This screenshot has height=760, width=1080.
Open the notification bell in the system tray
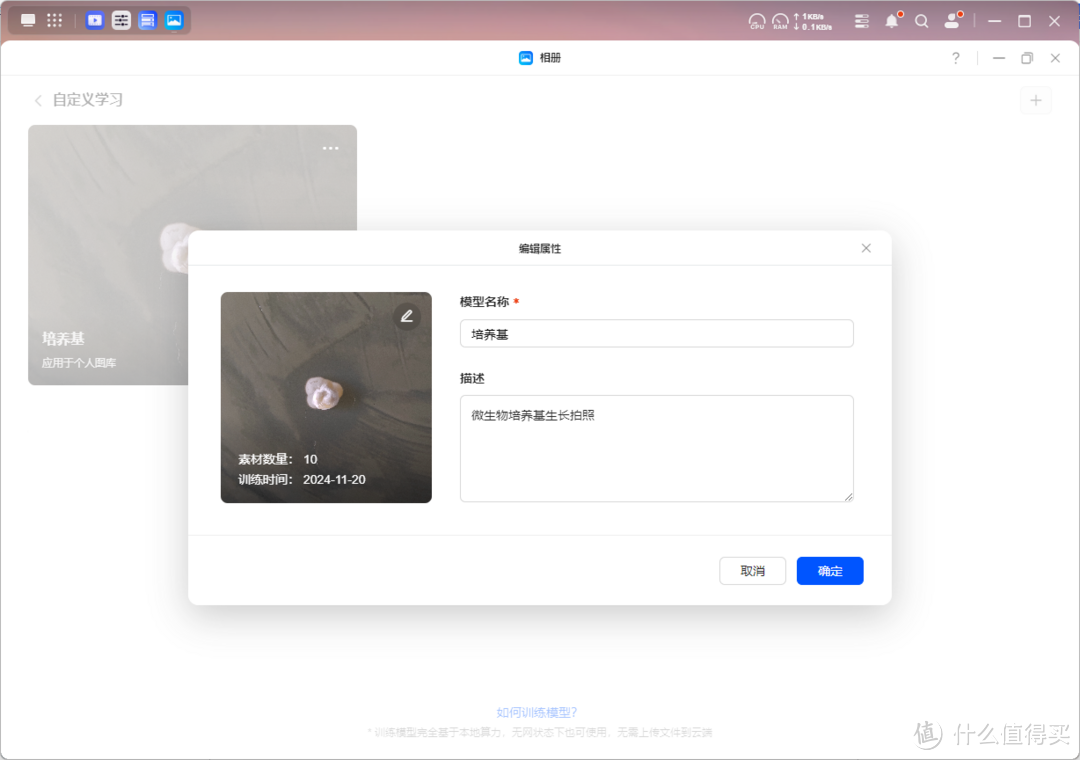tap(891, 20)
